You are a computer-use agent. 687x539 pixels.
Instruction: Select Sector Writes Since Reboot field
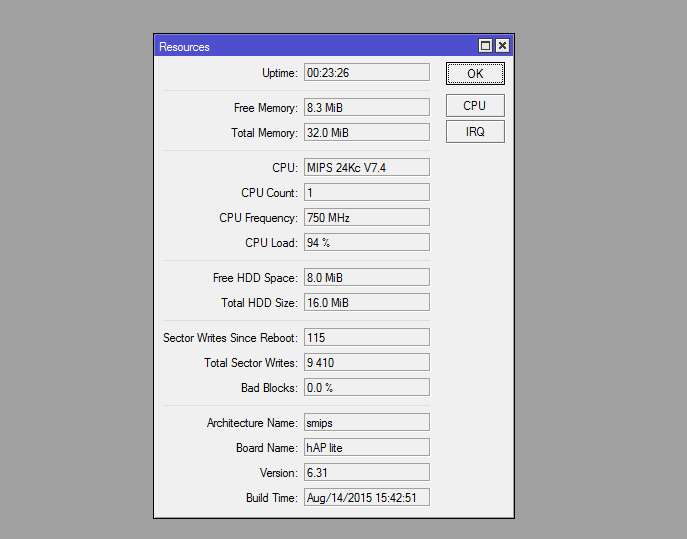[366, 338]
